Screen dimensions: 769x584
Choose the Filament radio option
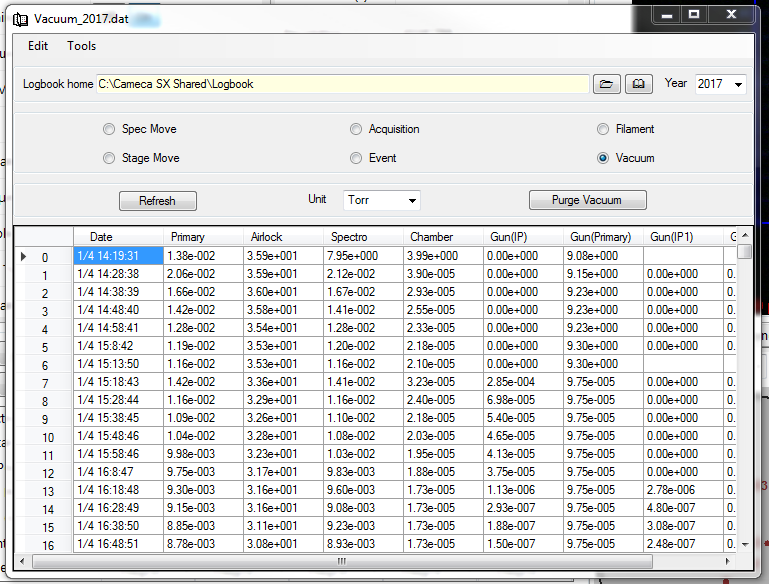pyautogui.click(x=603, y=129)
